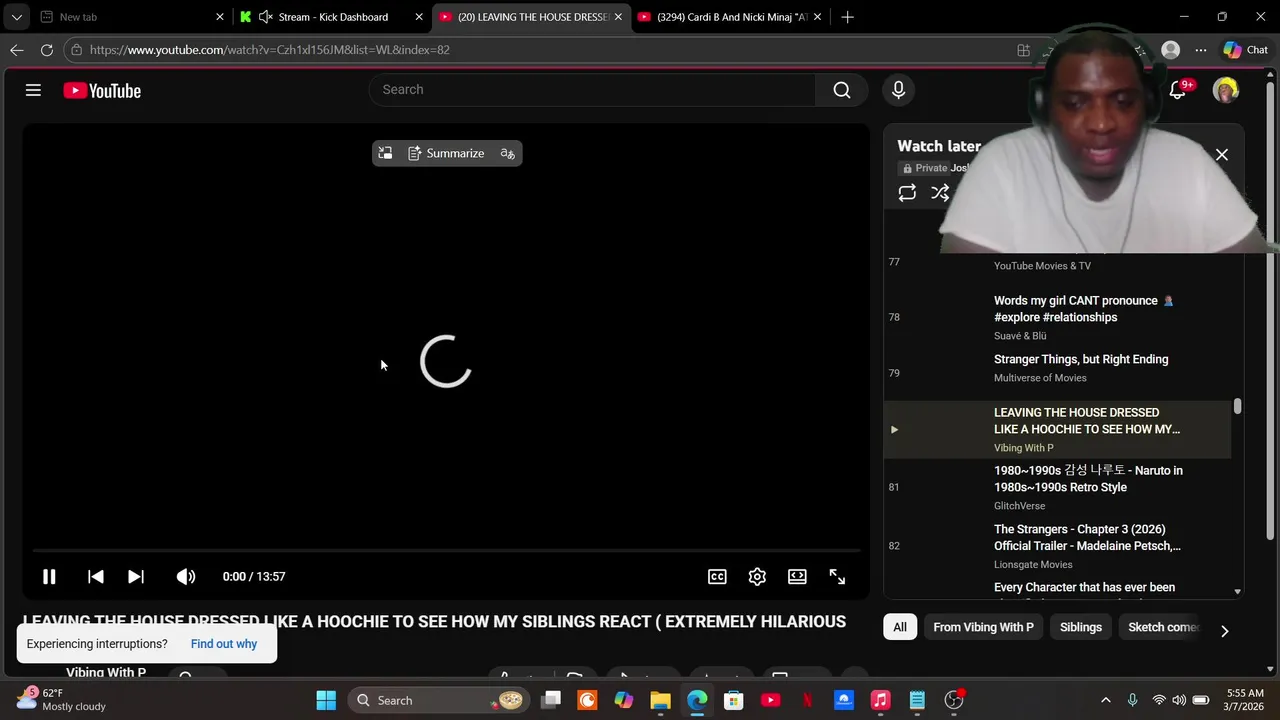Start voice search with the microphone
The image size is (1280, 720).
coord(898,90)
